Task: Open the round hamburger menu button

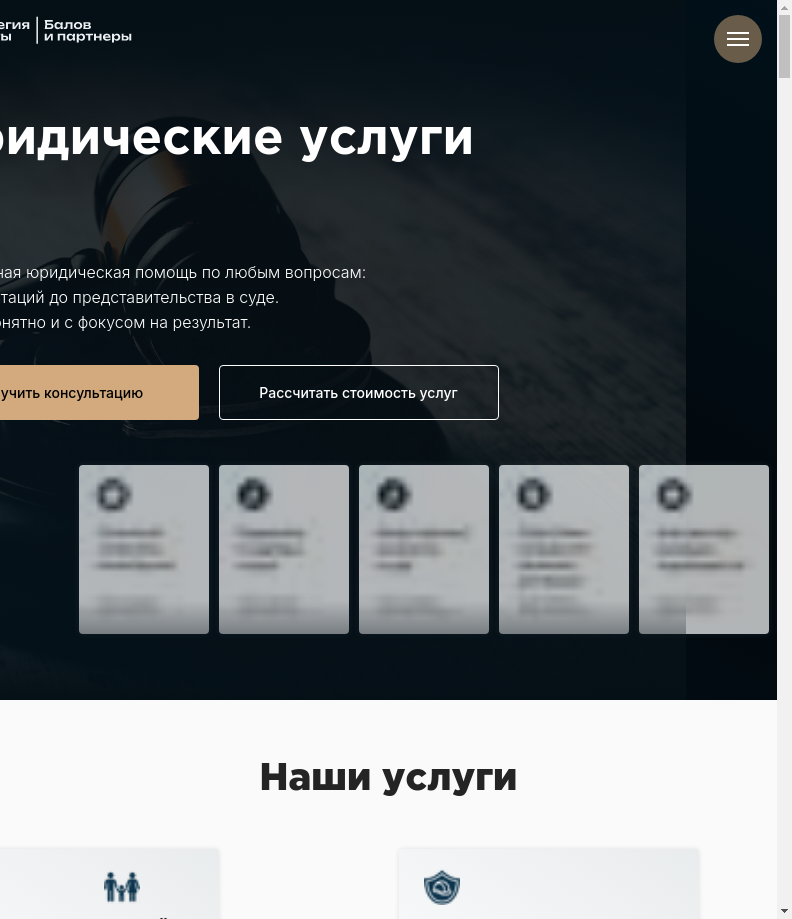Action: point(737,39)
